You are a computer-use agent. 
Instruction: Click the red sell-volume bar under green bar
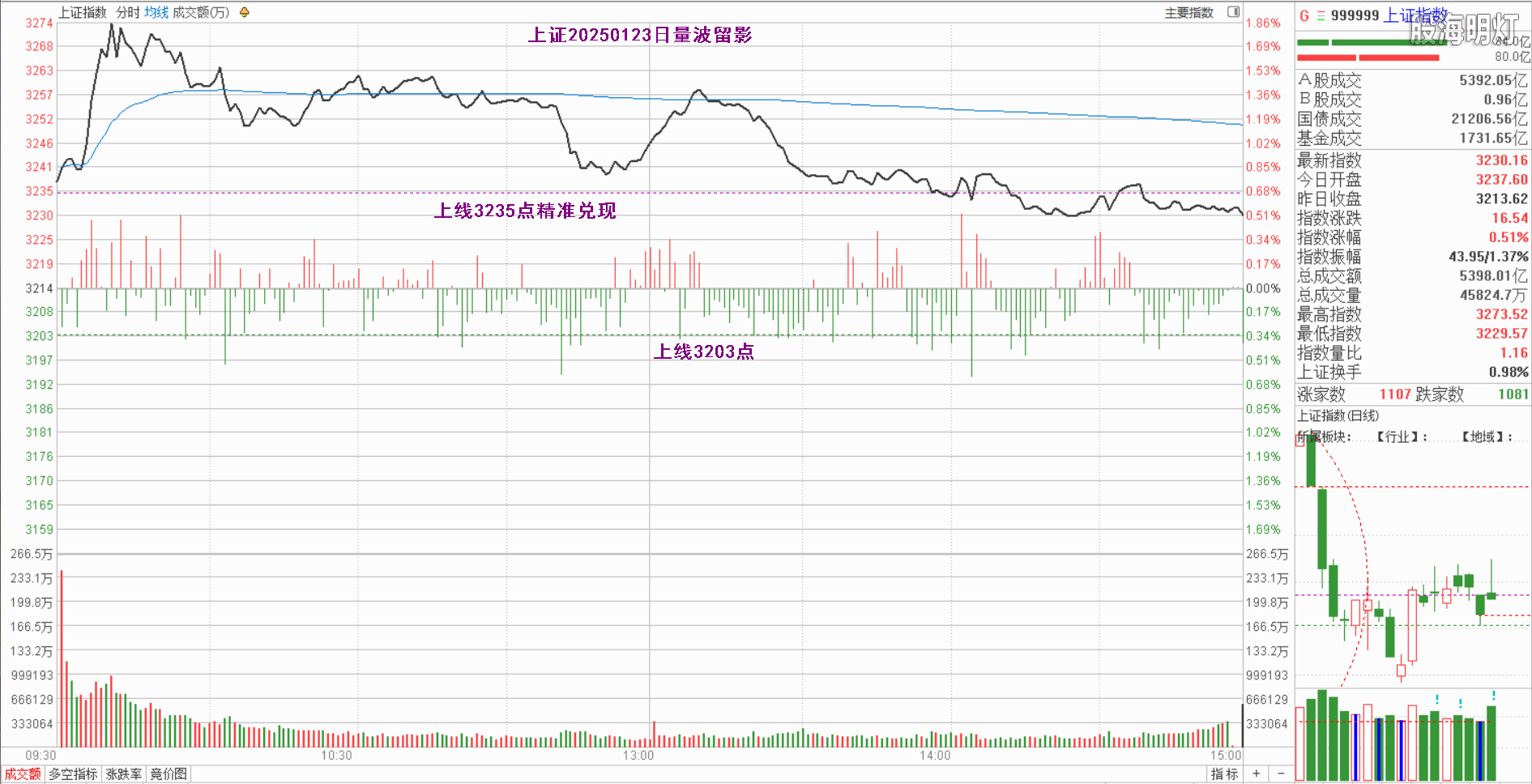[1368, 58]
